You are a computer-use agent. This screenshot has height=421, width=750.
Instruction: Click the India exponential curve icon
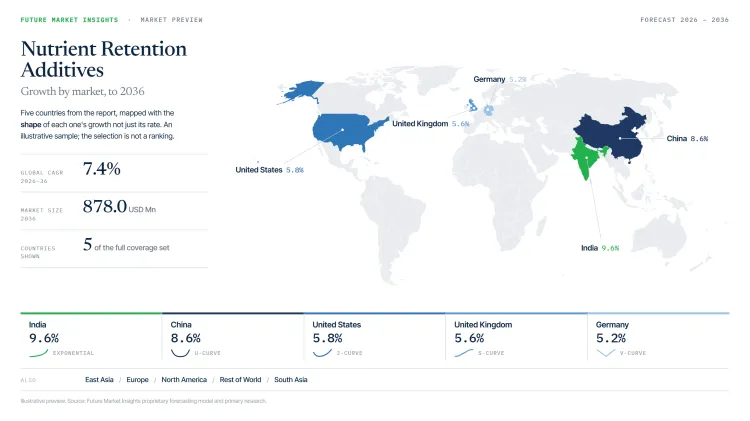[x=38, y=353]
